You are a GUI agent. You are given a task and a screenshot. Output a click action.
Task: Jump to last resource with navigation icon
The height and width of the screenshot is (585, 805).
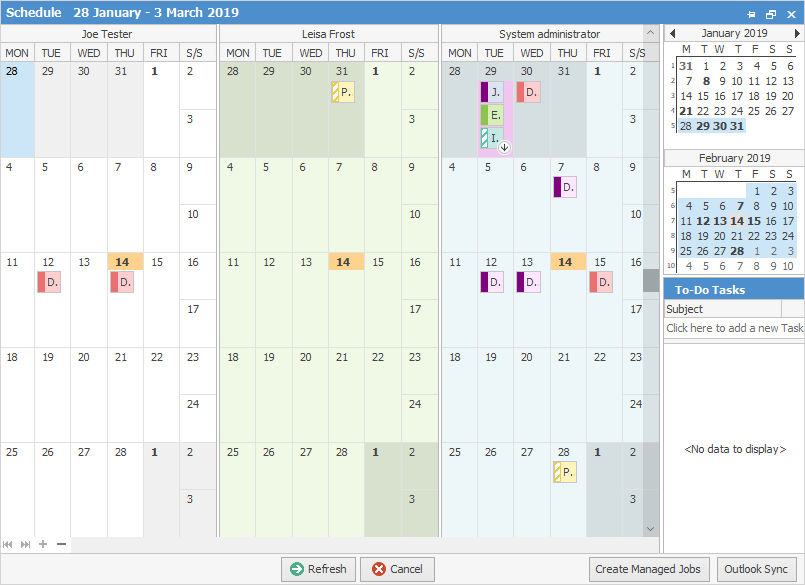pos(25,544)
